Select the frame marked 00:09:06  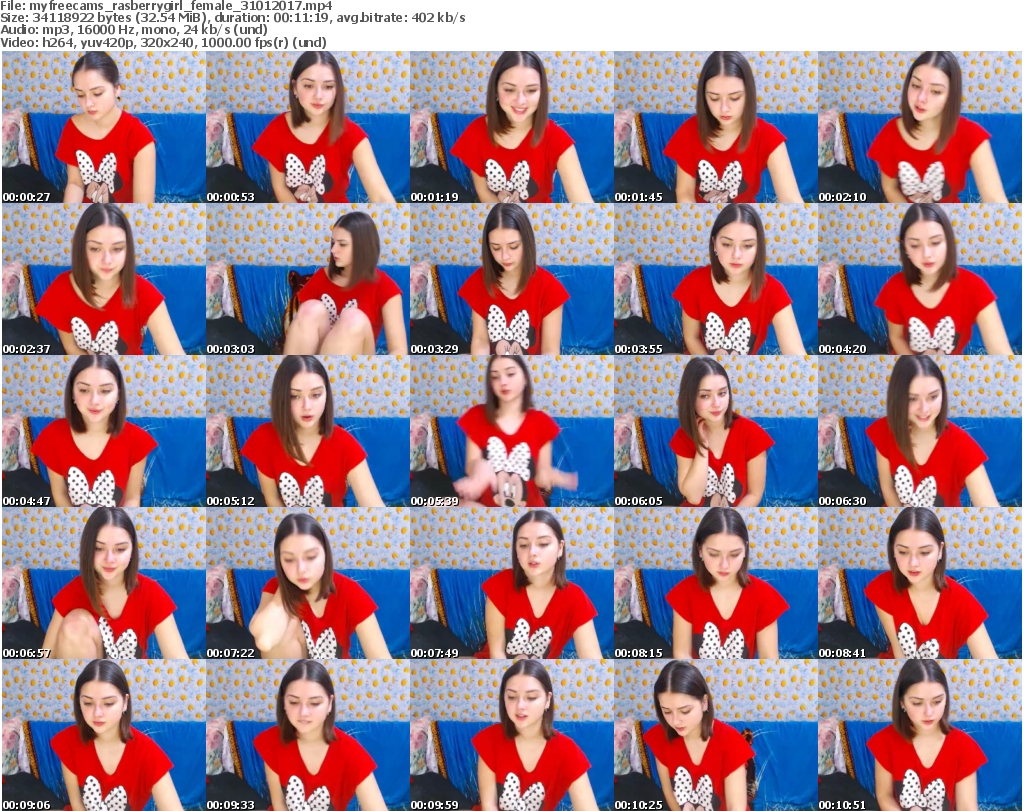[103, 735]
